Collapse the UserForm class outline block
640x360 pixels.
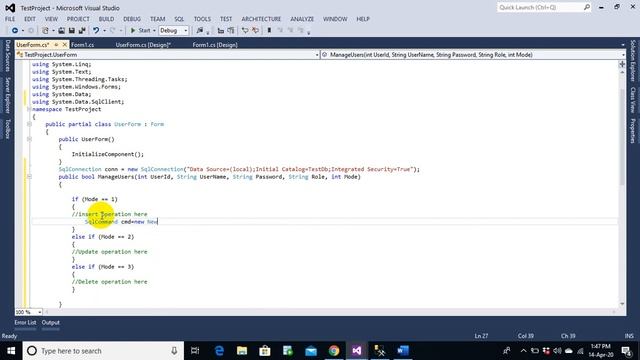(29, 124)
